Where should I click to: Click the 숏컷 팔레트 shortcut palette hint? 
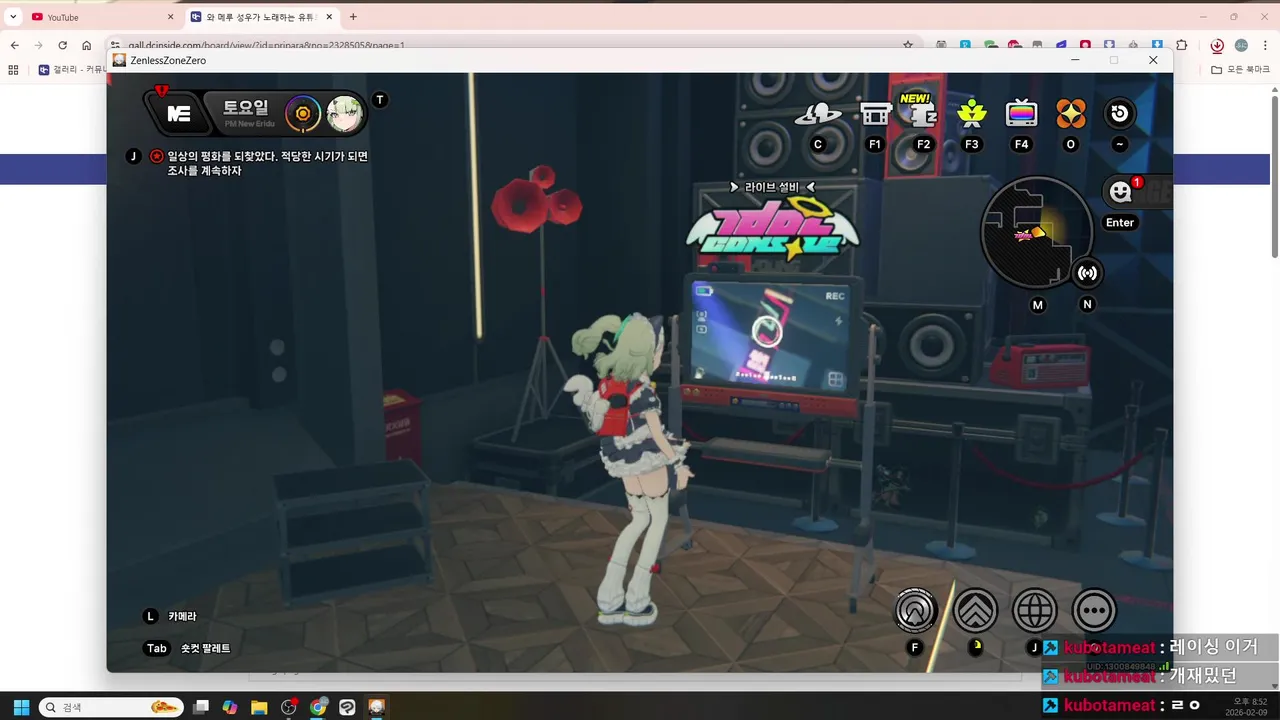[x=205, y=648]
